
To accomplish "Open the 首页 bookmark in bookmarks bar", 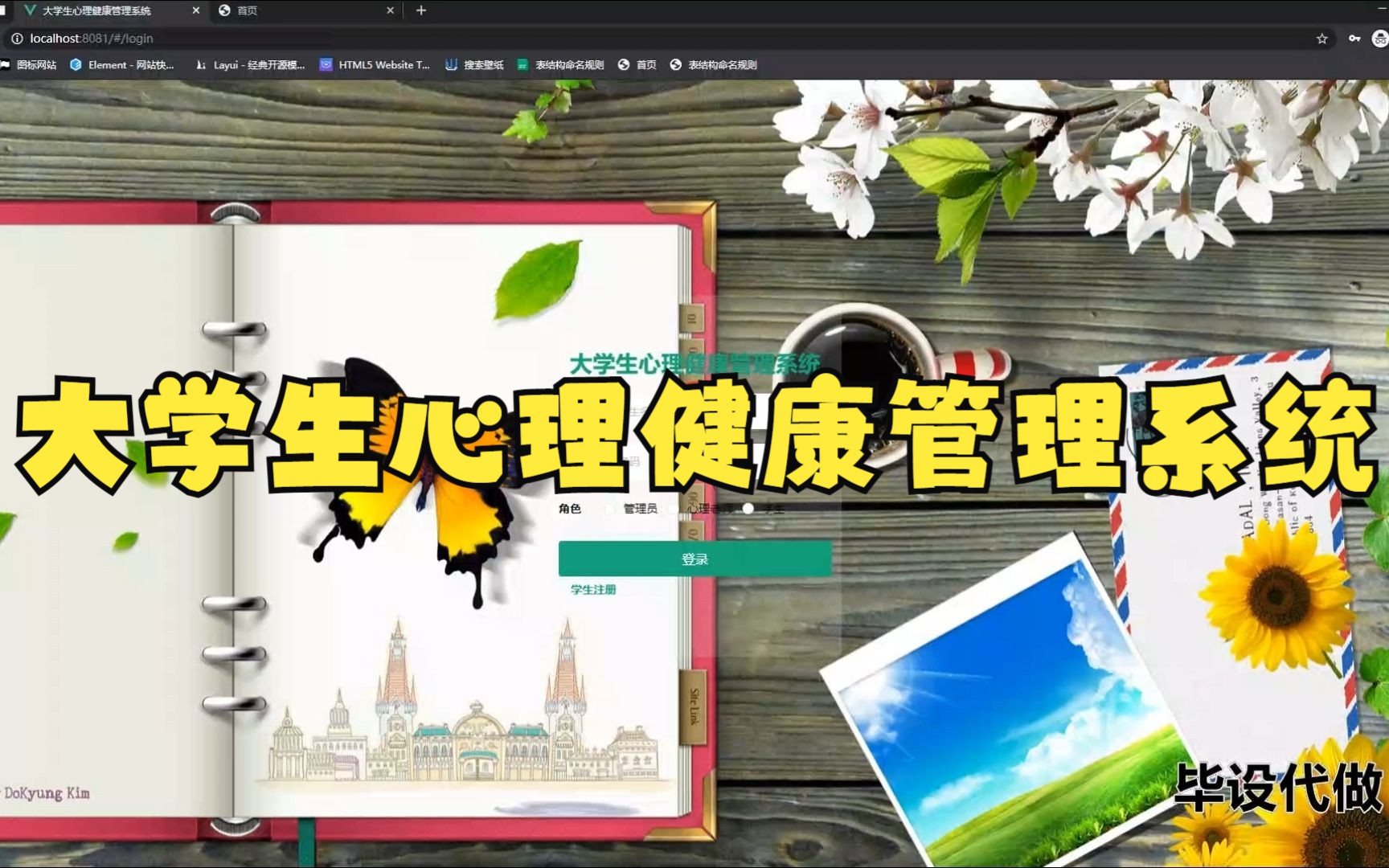I will pyautogui.click(x=637, y=65).
